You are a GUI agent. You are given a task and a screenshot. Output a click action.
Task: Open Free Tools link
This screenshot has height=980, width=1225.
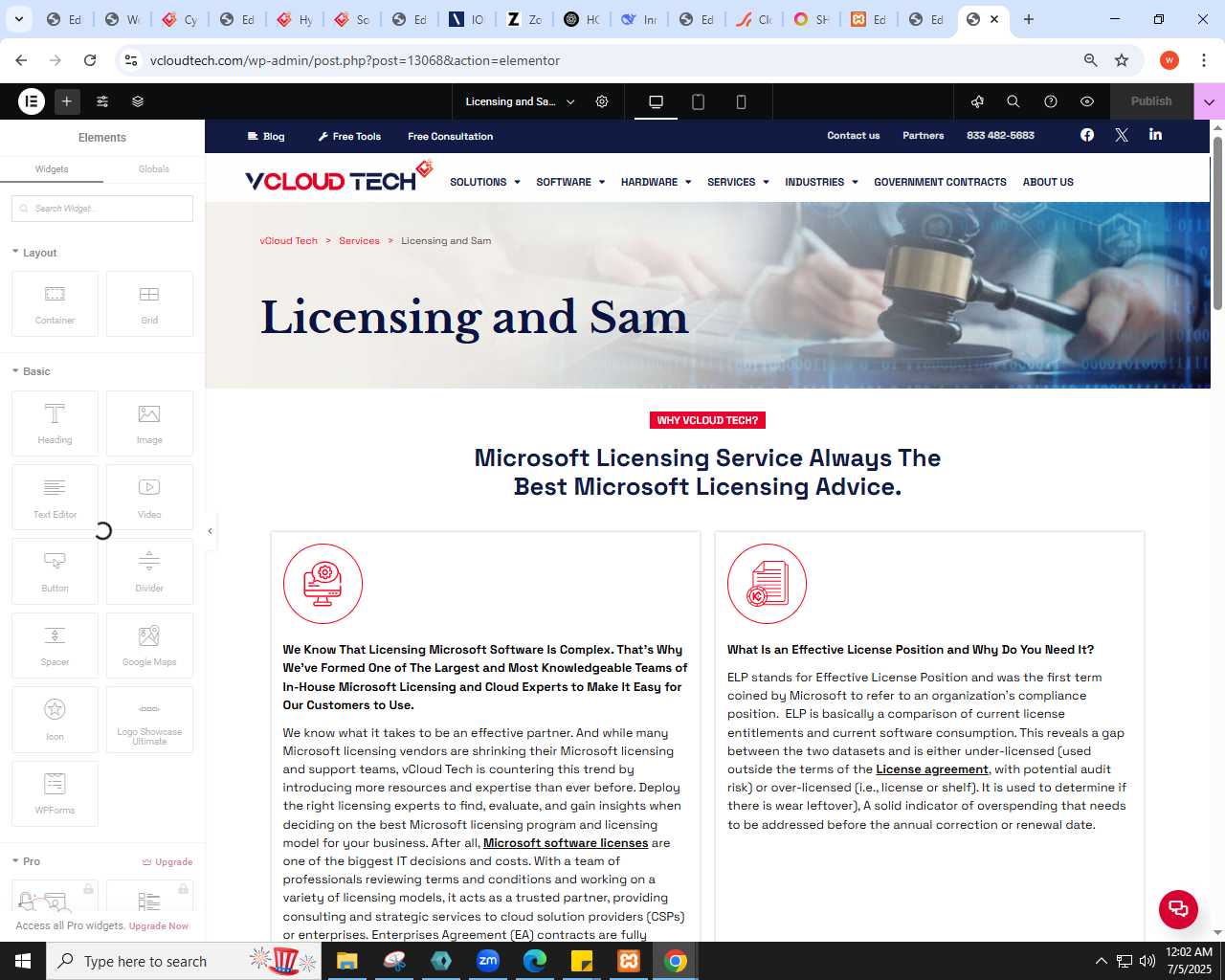[349, 136]
